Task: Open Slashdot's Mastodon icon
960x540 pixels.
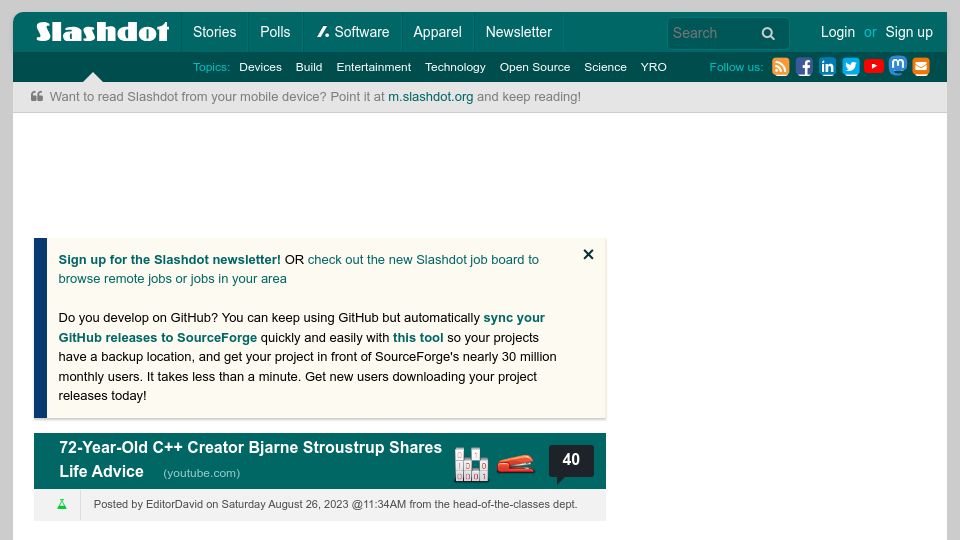Action: tap(898, 66)
